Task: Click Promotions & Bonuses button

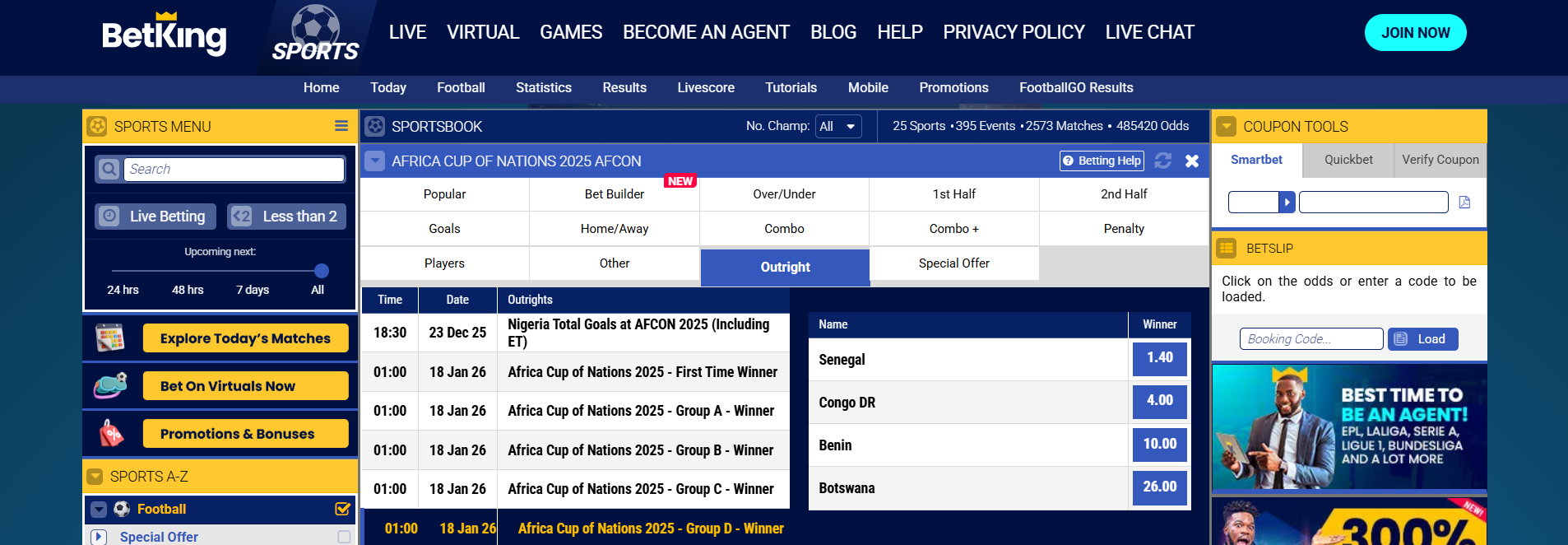Action: pyautogui.click(x=245, y=434)
